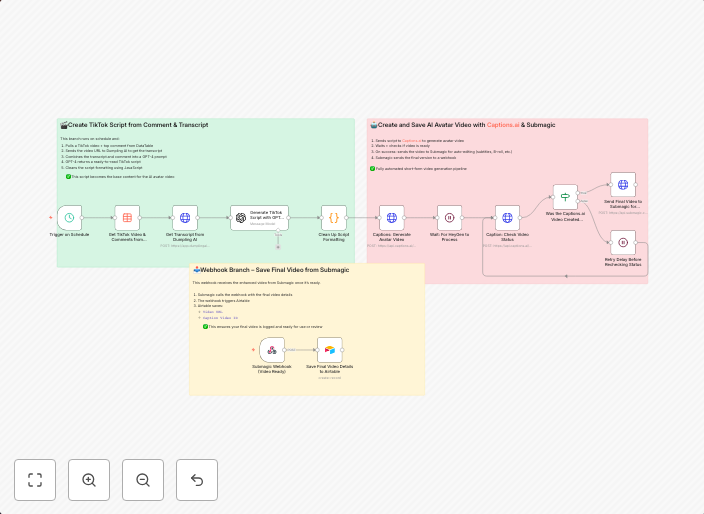The height and width of the screenshot is (514, 704).
Task: Click the Submagic Webhook (Video Ready) node
Action: tap(272, 350)
